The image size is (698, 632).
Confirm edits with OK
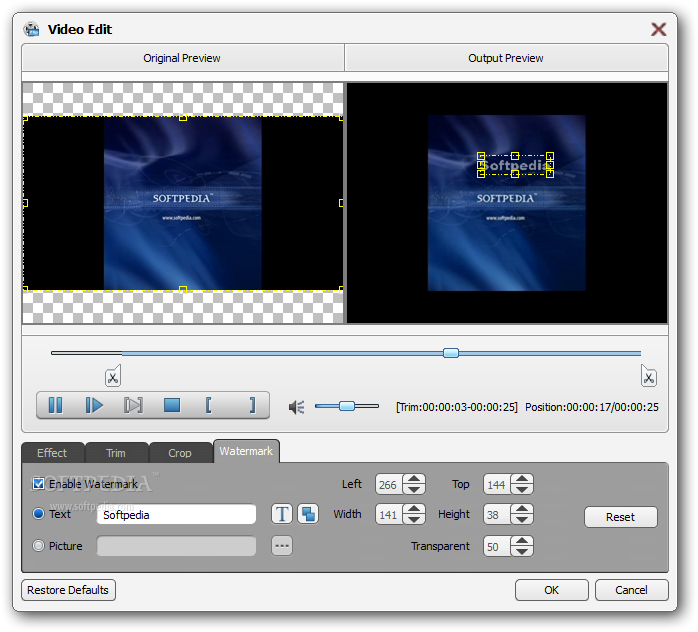552,590
